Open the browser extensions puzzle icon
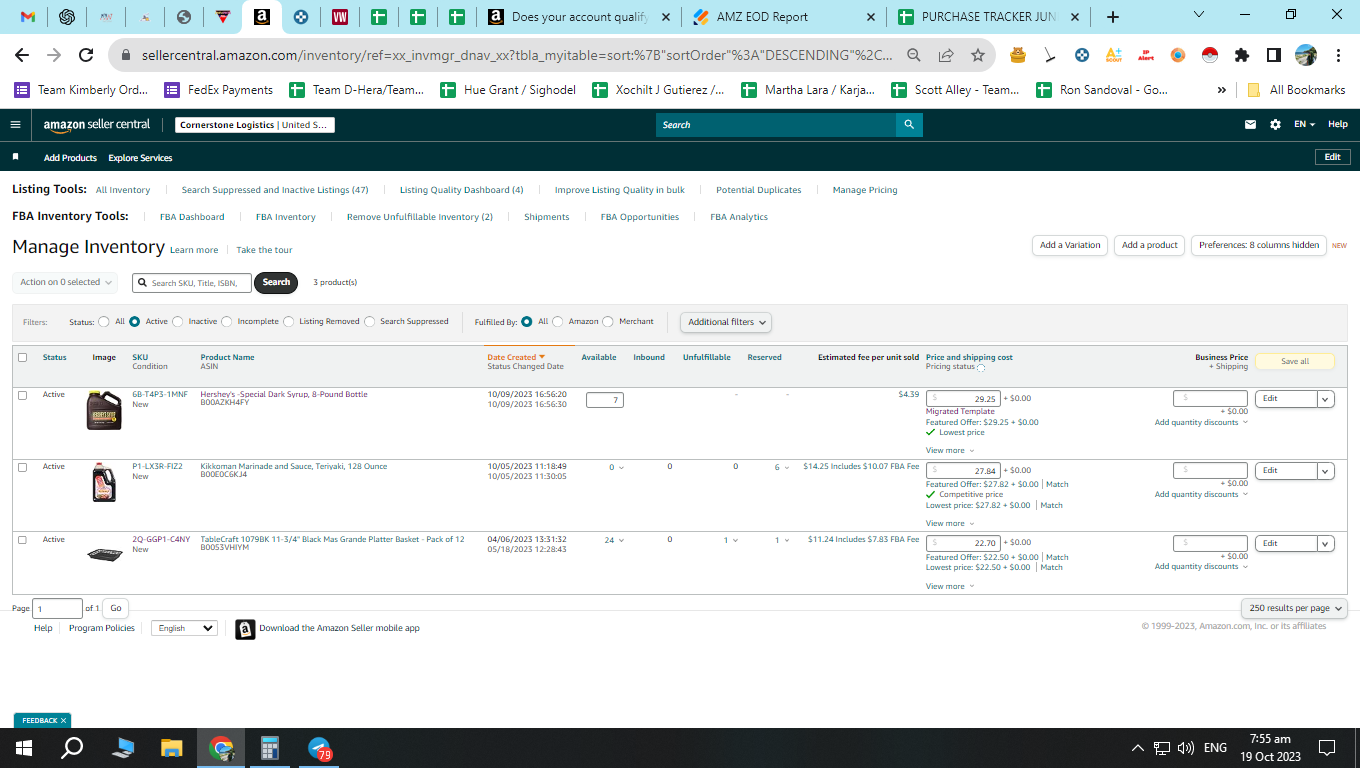The image size is (1360, 768). (1242, 55)
